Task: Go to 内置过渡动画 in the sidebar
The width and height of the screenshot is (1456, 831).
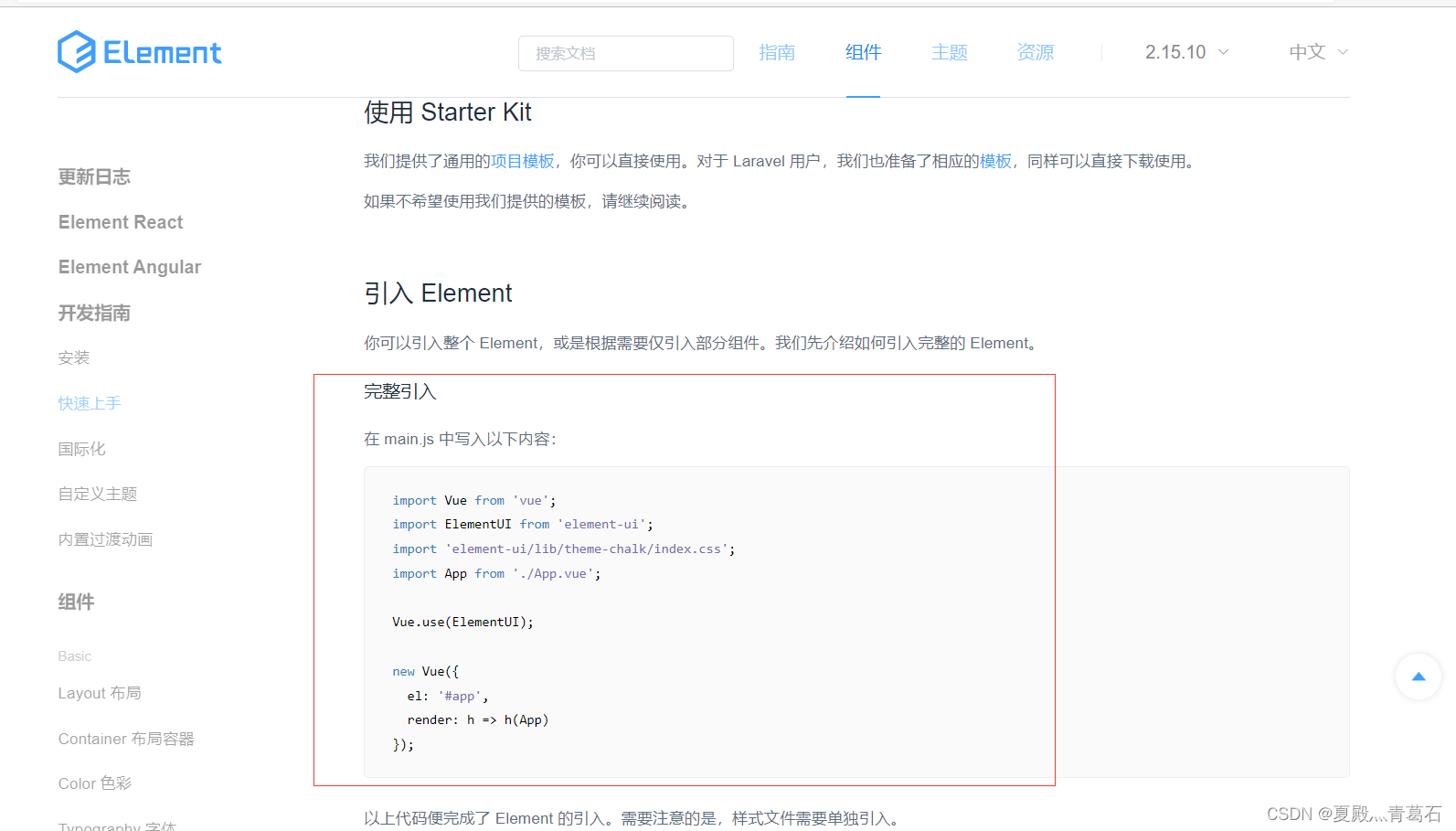Action: click(x=105, y=539)
